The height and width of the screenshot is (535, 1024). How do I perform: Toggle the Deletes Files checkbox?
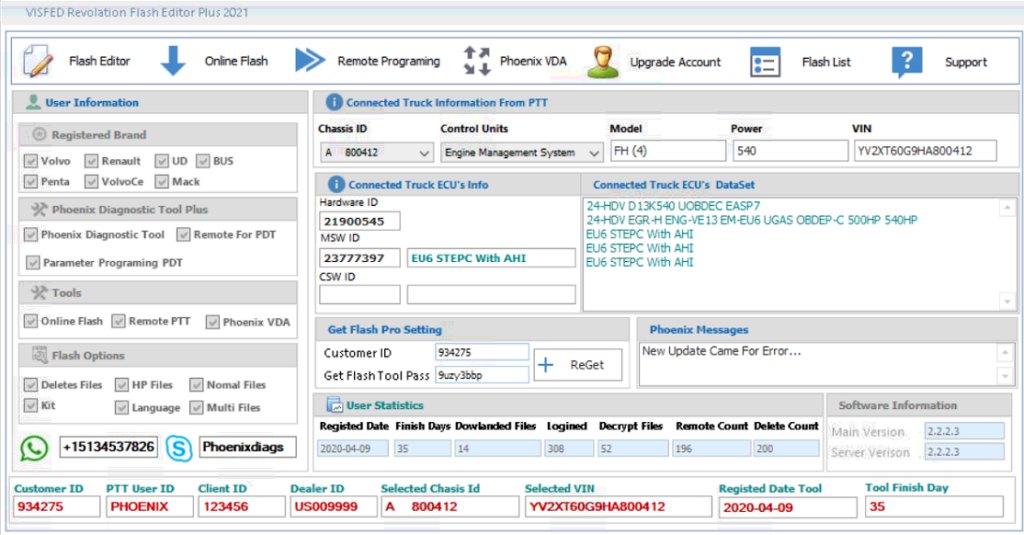point(31,385)
